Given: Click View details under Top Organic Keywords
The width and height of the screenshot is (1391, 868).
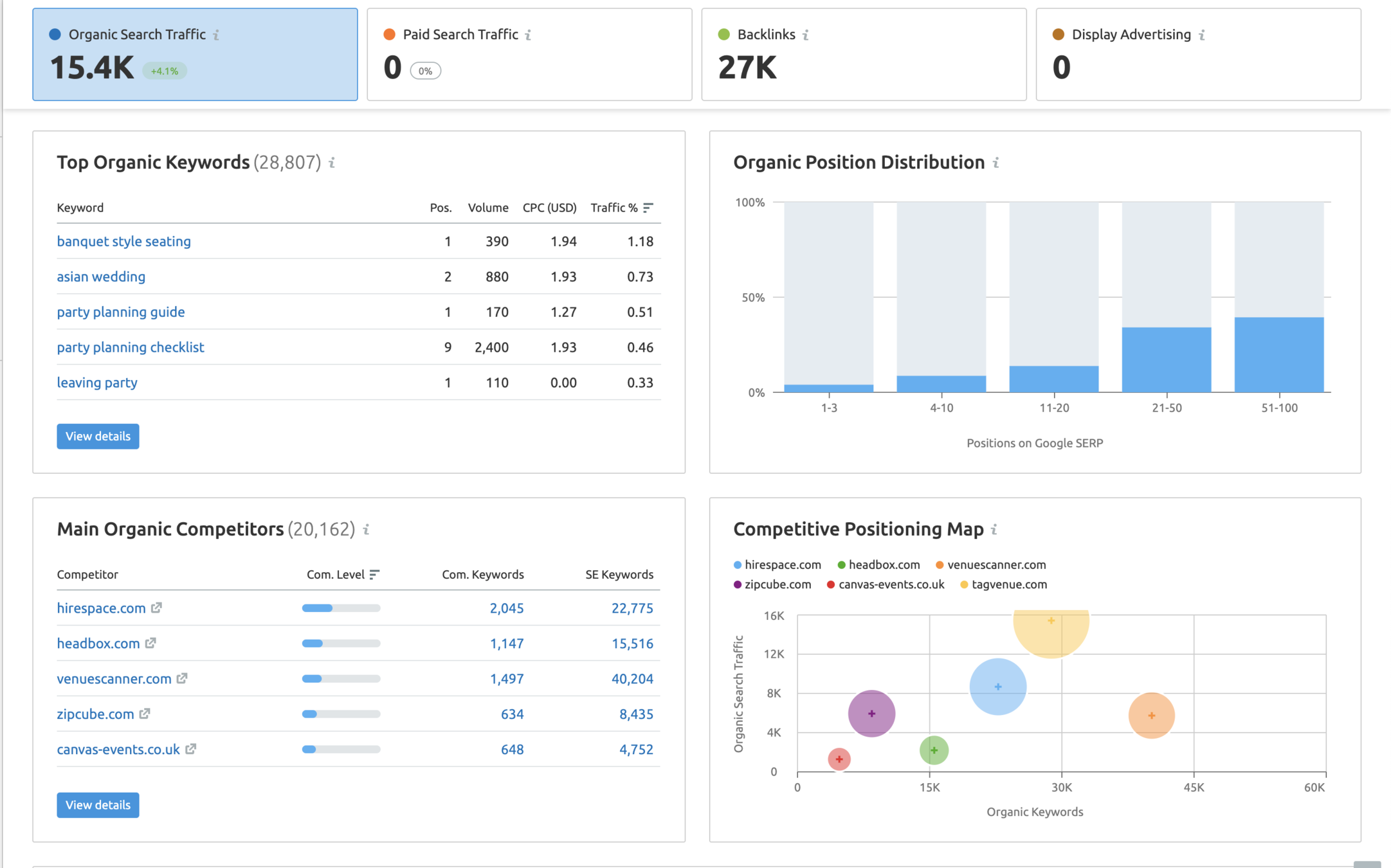Looking at the screenshot, I should 98,436.
